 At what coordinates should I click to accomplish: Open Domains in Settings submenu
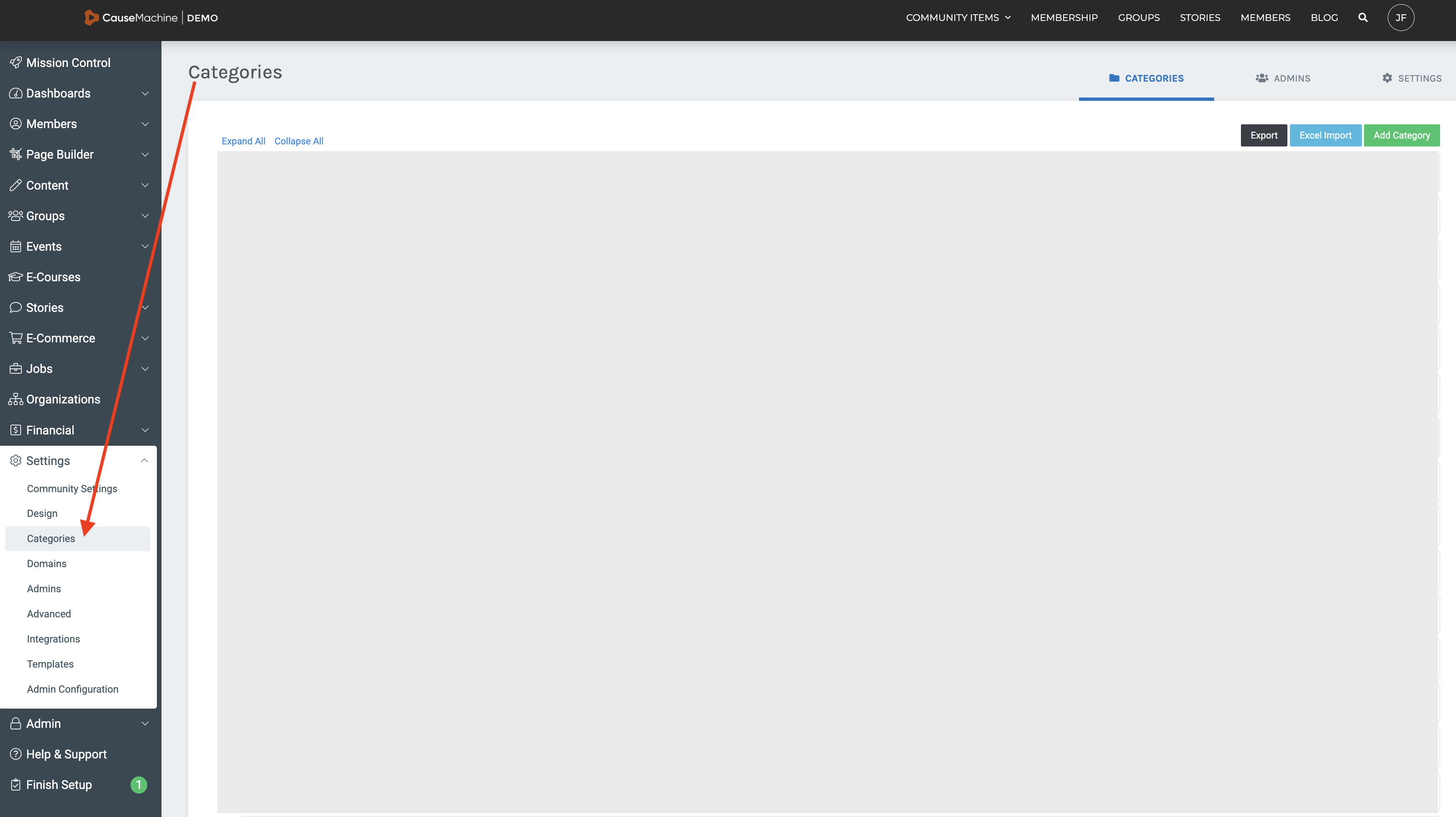coord(46,564)
